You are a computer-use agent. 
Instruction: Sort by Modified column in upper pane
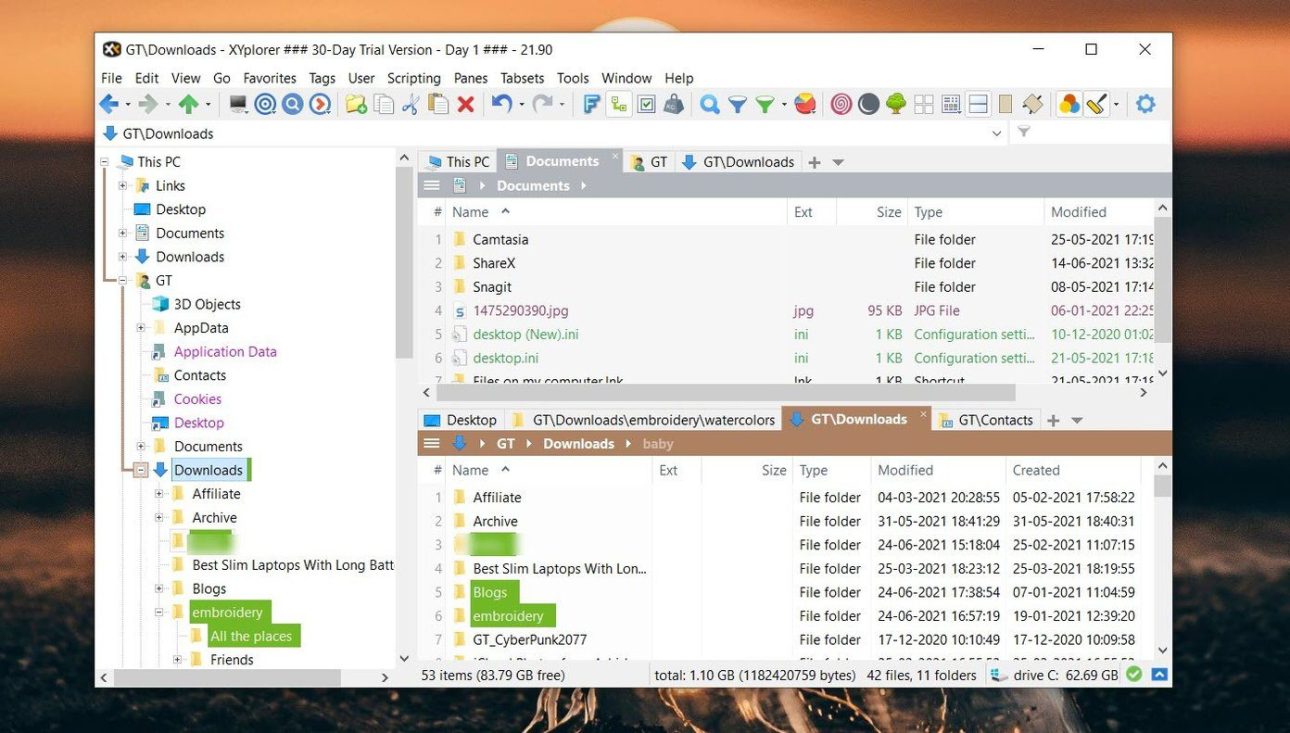(1078, 212)
